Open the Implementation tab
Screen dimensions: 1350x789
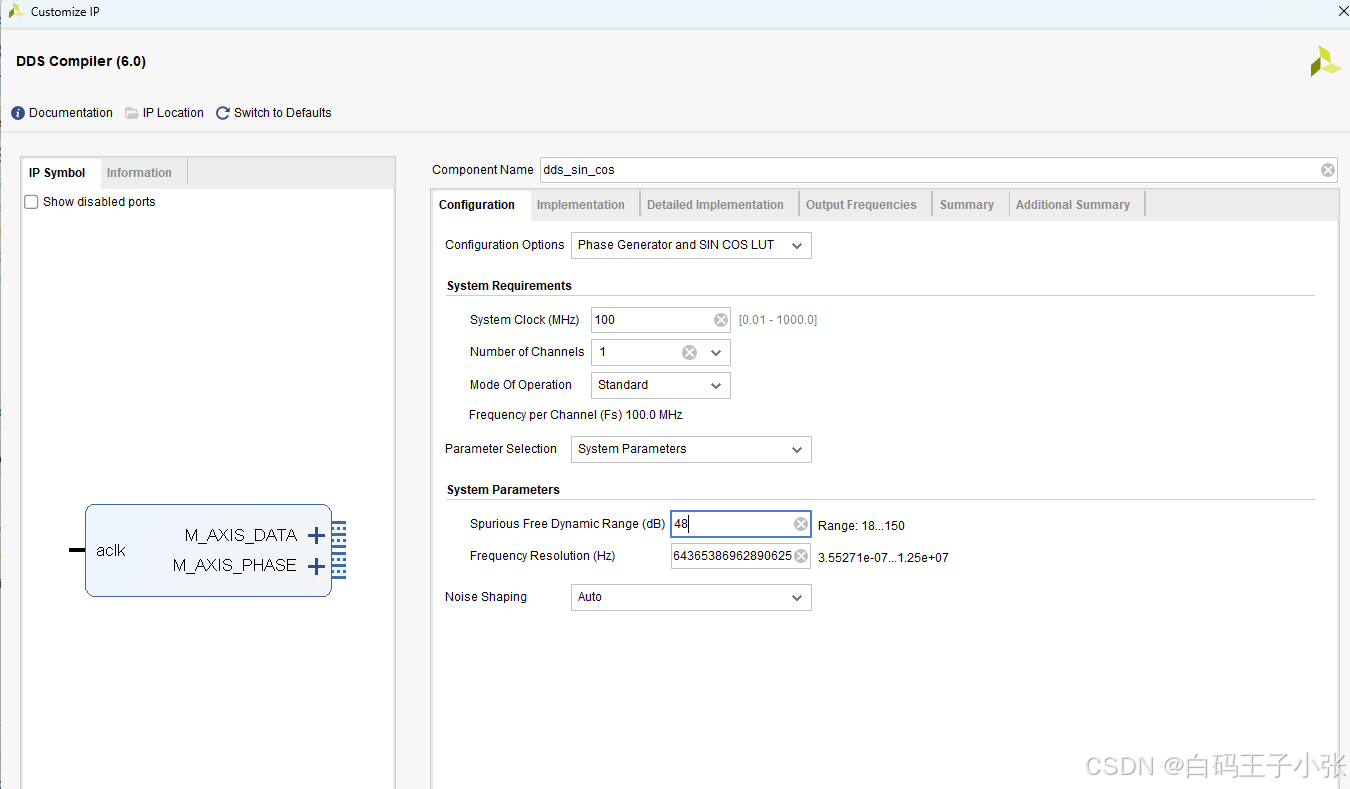581,205
